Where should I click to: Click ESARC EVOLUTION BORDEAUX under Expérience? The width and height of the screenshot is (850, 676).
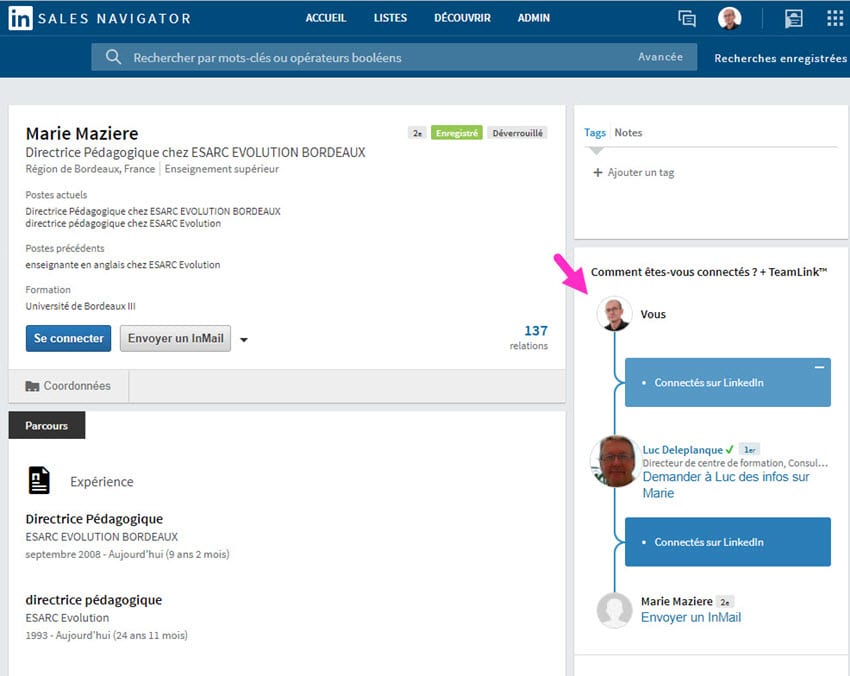click(101, 537)
